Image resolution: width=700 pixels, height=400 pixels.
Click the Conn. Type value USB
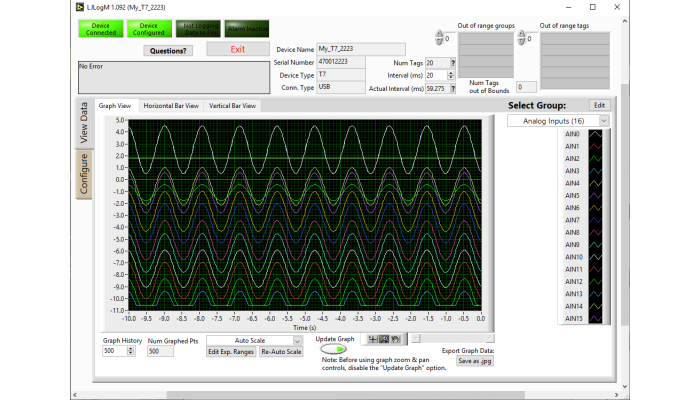(x=341, y=87)
